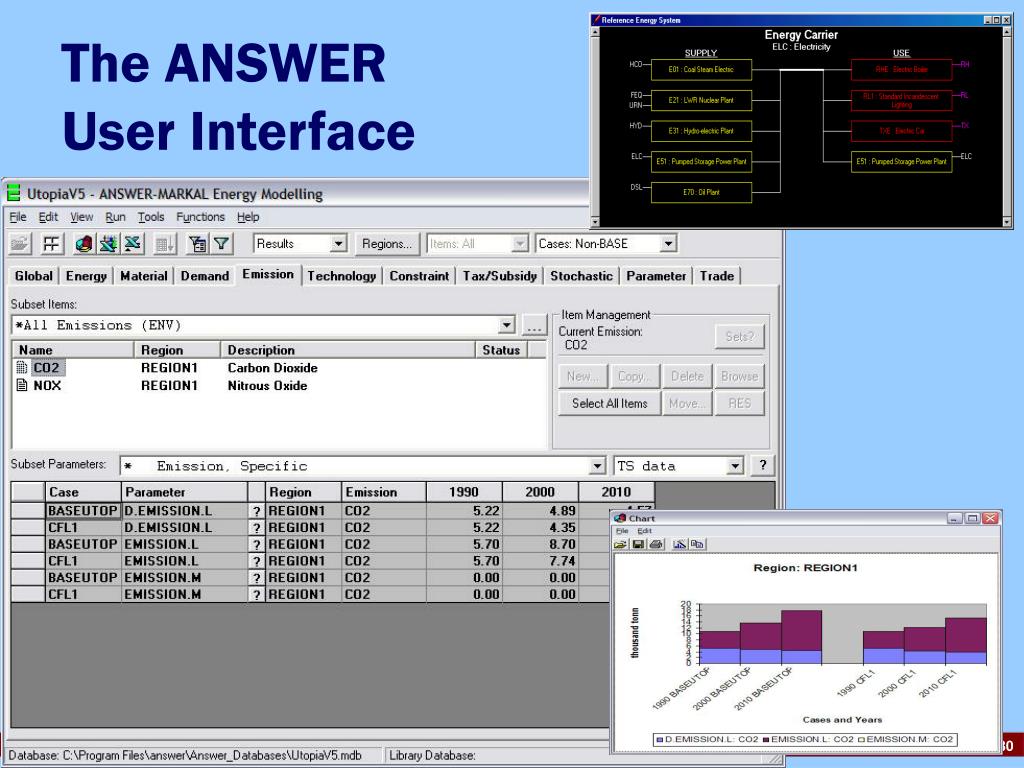Open the Edit menu in main window
1024x768 pixels.
(48, 217)
